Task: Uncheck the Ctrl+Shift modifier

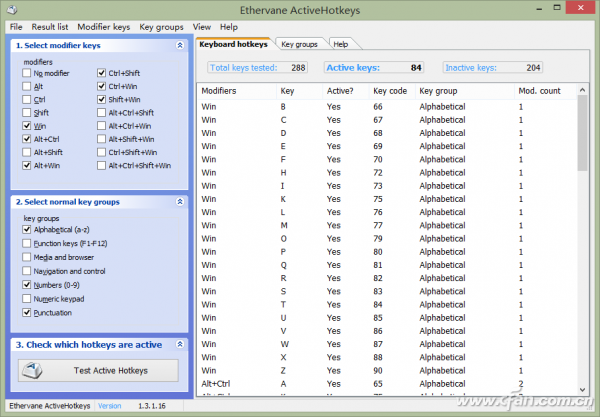Action: point(102,74)
